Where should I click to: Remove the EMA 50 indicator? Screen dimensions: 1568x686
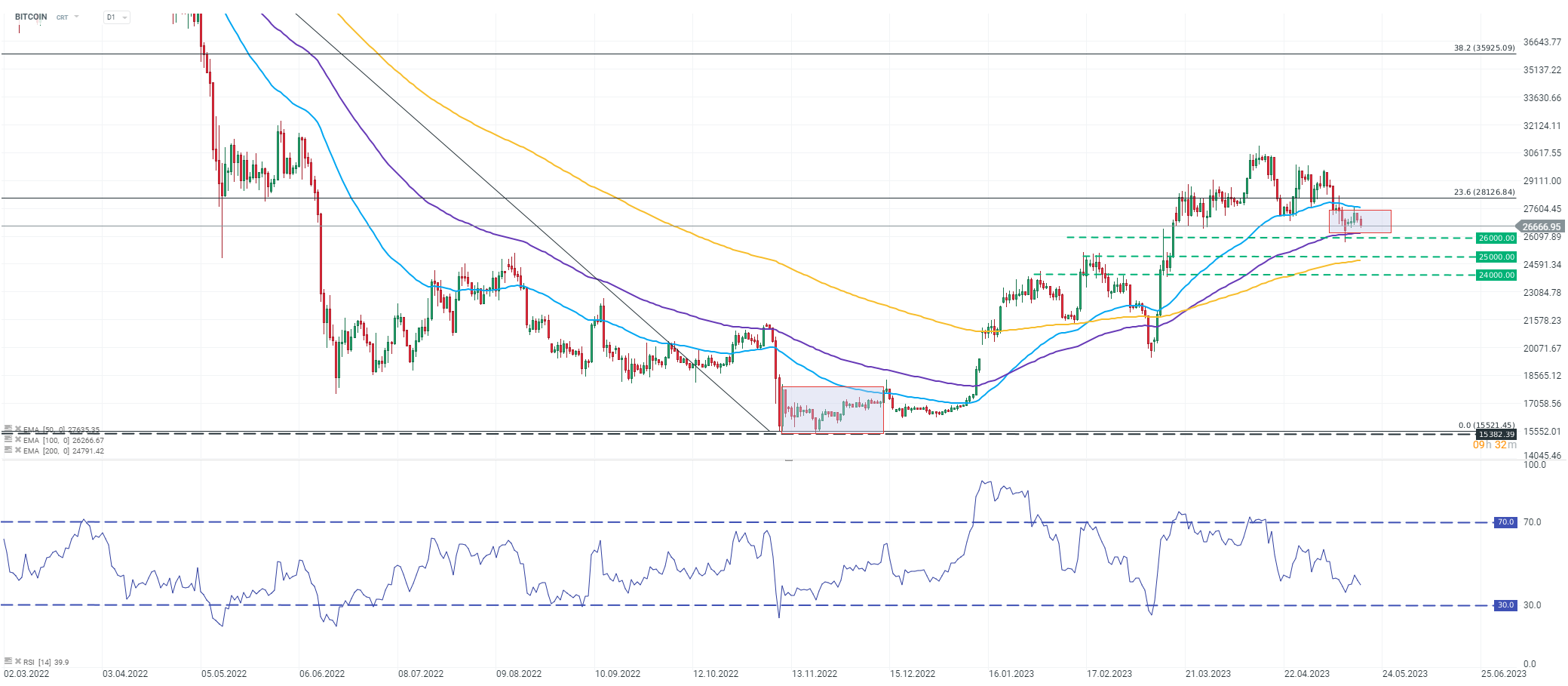click(18, 429)
